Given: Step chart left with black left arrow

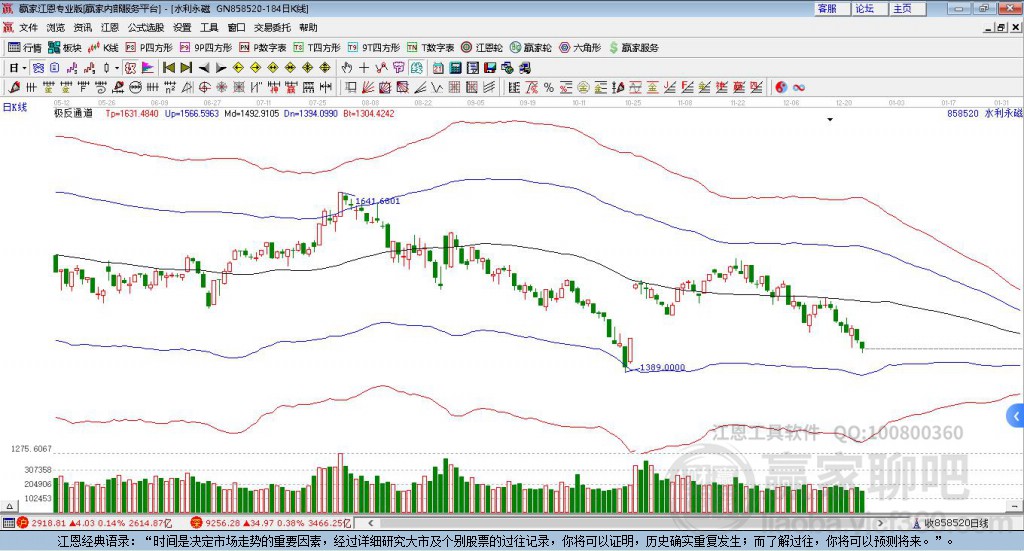Looking at the screenshot, I should 204,68.
